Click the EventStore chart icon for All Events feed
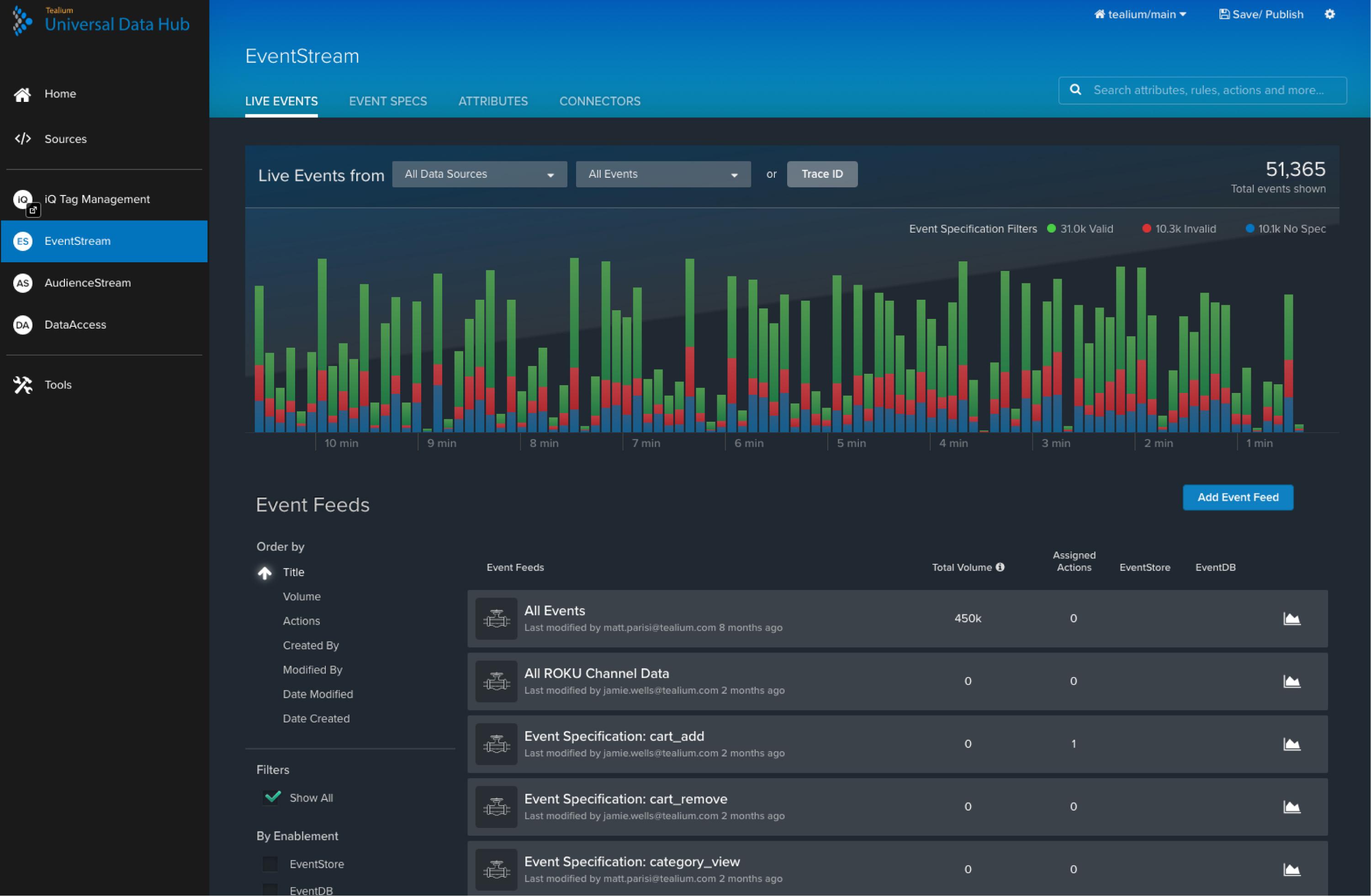 (x=1291, y=618)
